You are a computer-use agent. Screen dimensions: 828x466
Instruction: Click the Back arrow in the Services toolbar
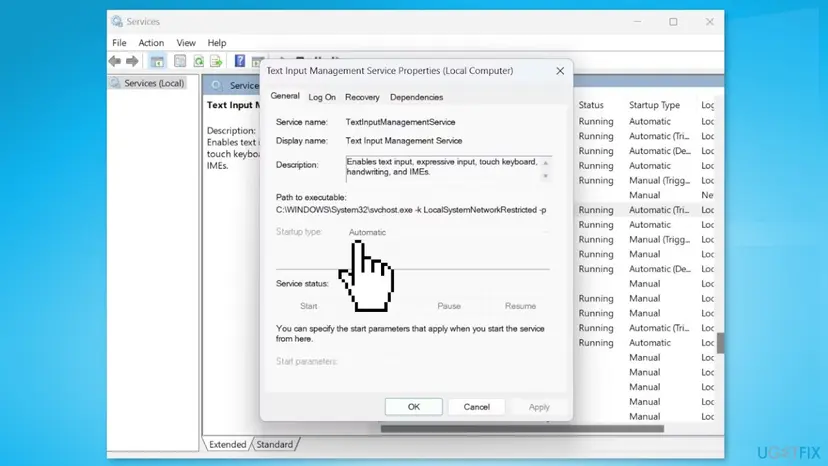click(x=115, y=61)
